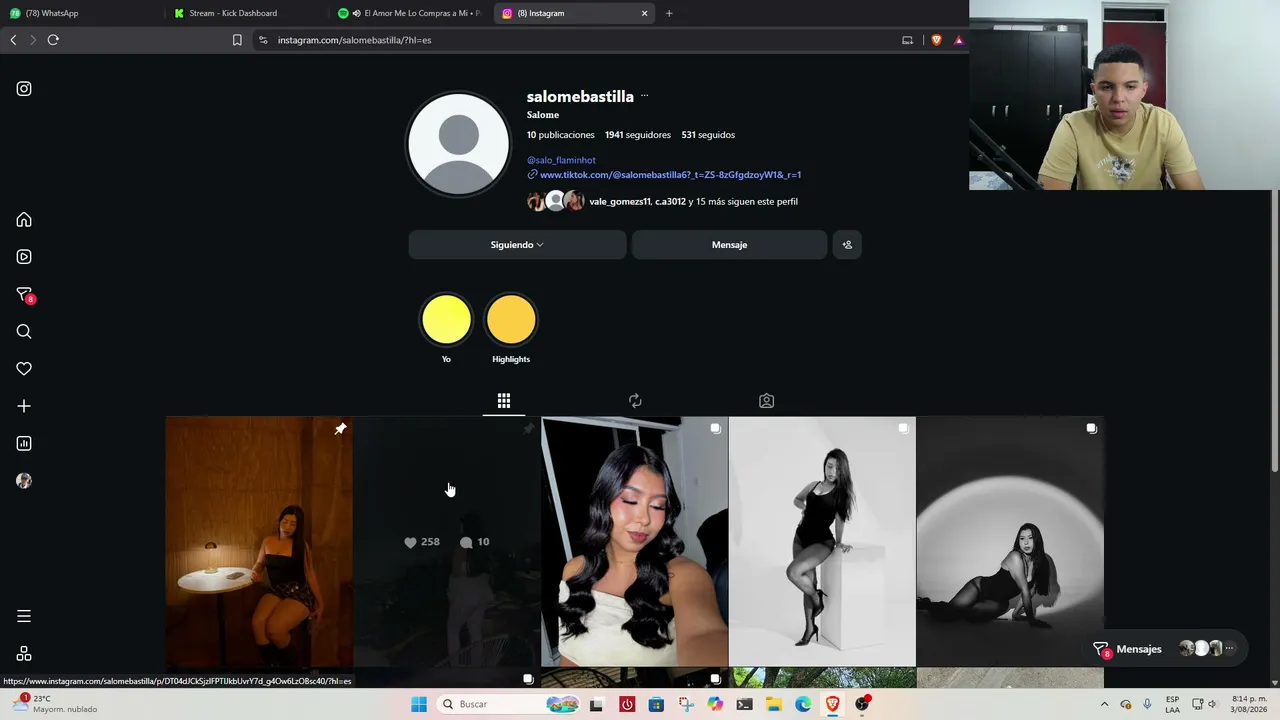Open the mutual followers 'siguen este perfil' link
Image resolution: width=1280 pixels, height=720 pixels.
[693, 202]
